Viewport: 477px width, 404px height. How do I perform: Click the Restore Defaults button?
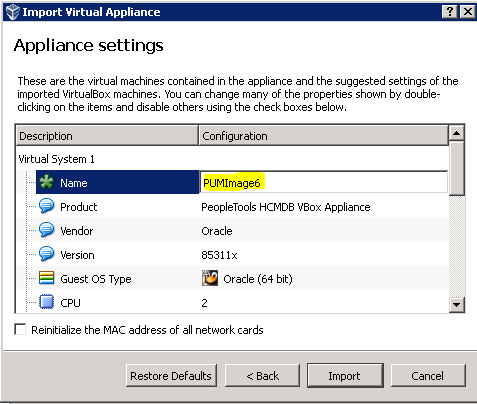pos(171,376)
